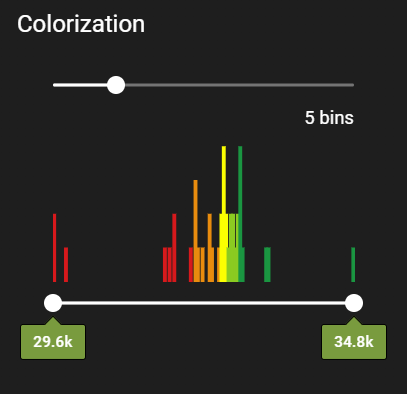Click the leftmost red histogram bar

tap(55, 248)
